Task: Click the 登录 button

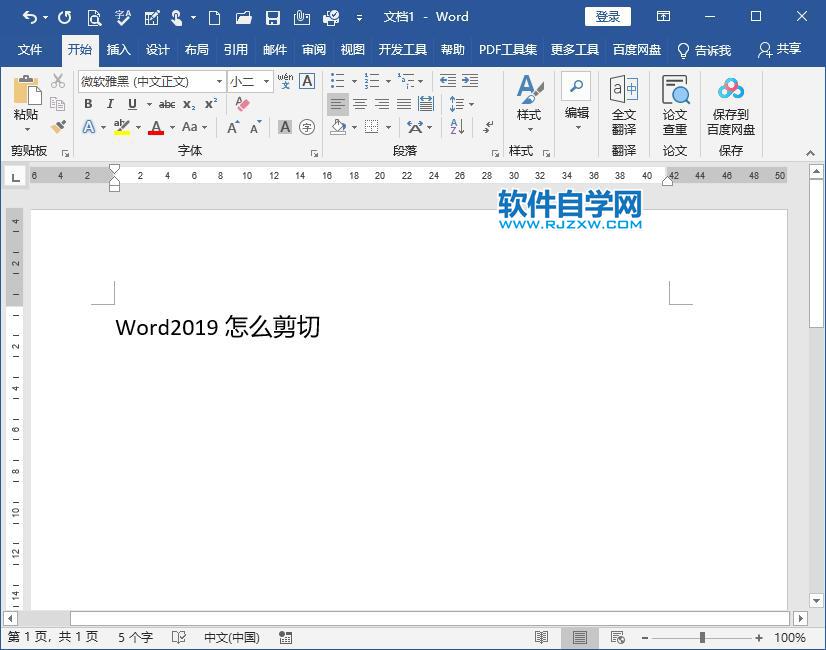Action: [x=607, y=16]
